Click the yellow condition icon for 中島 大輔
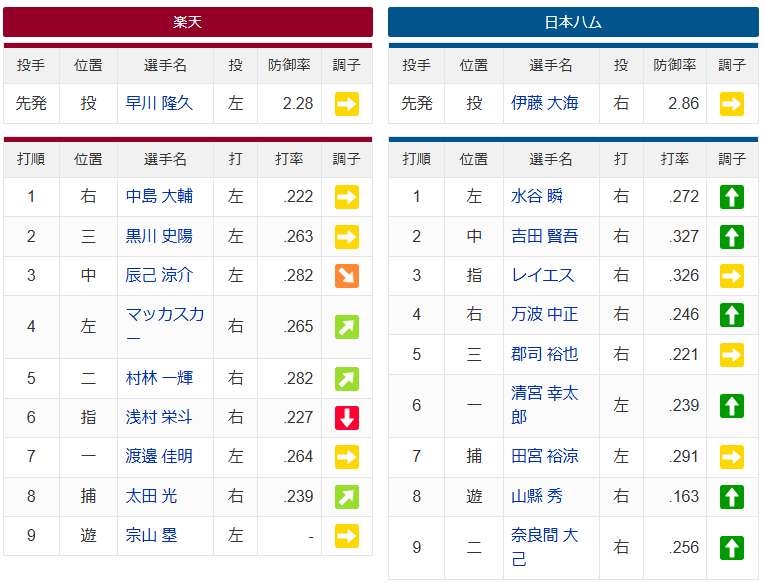 coord(347,196)
